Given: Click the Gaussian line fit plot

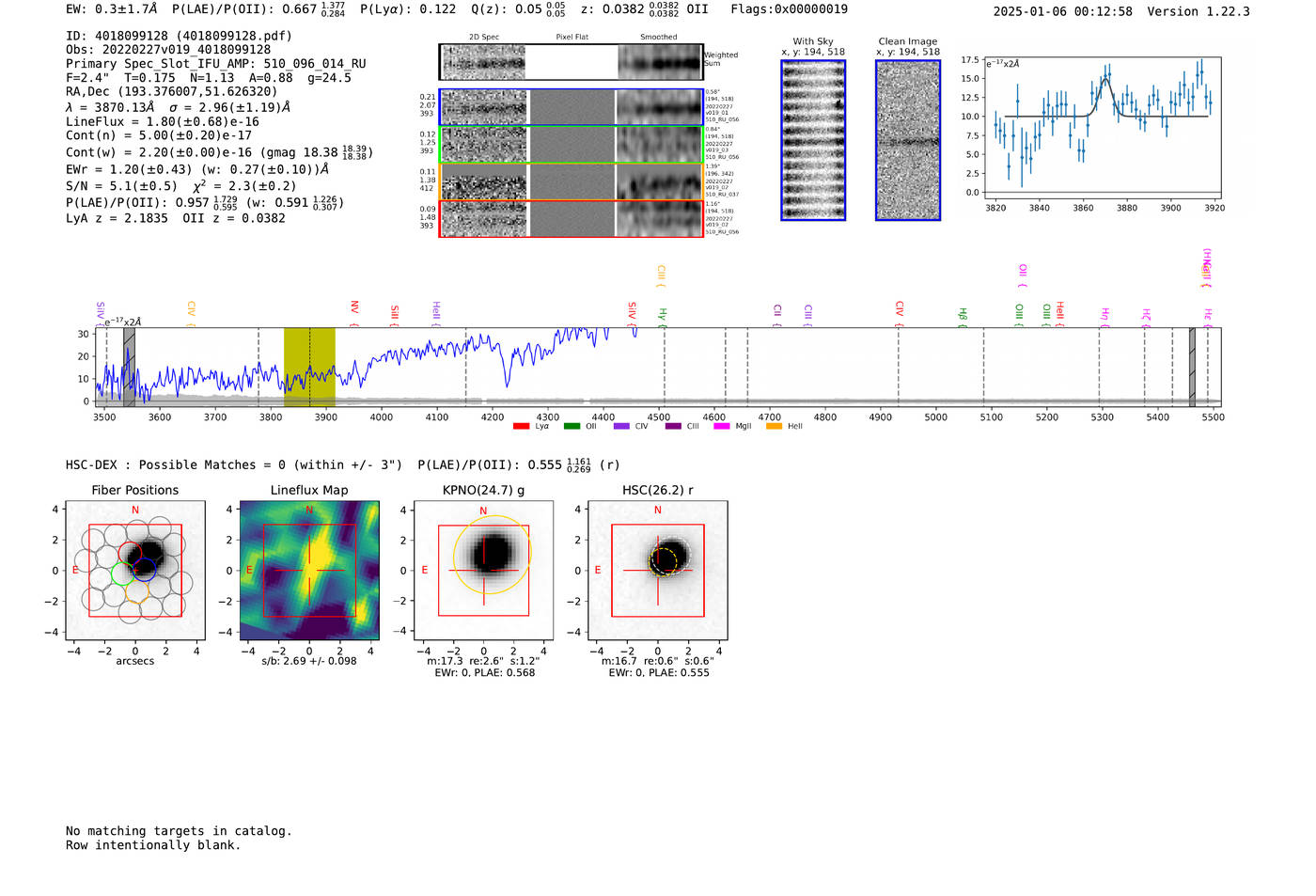Looking at the screenshot, I should pyautogui.click(x=1102, y=126).
